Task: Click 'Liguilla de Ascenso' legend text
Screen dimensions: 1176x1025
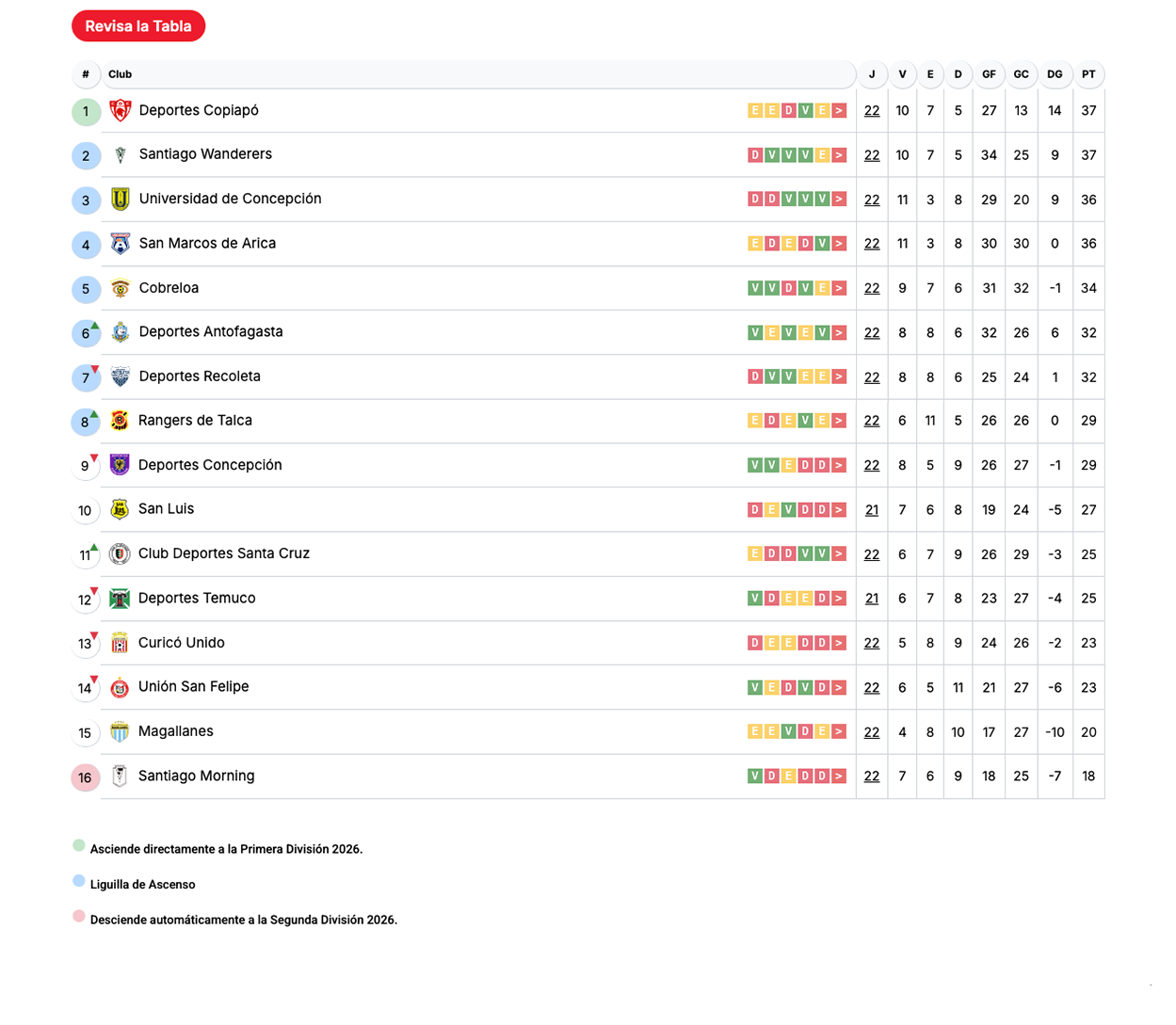Action: click(143, 885)
